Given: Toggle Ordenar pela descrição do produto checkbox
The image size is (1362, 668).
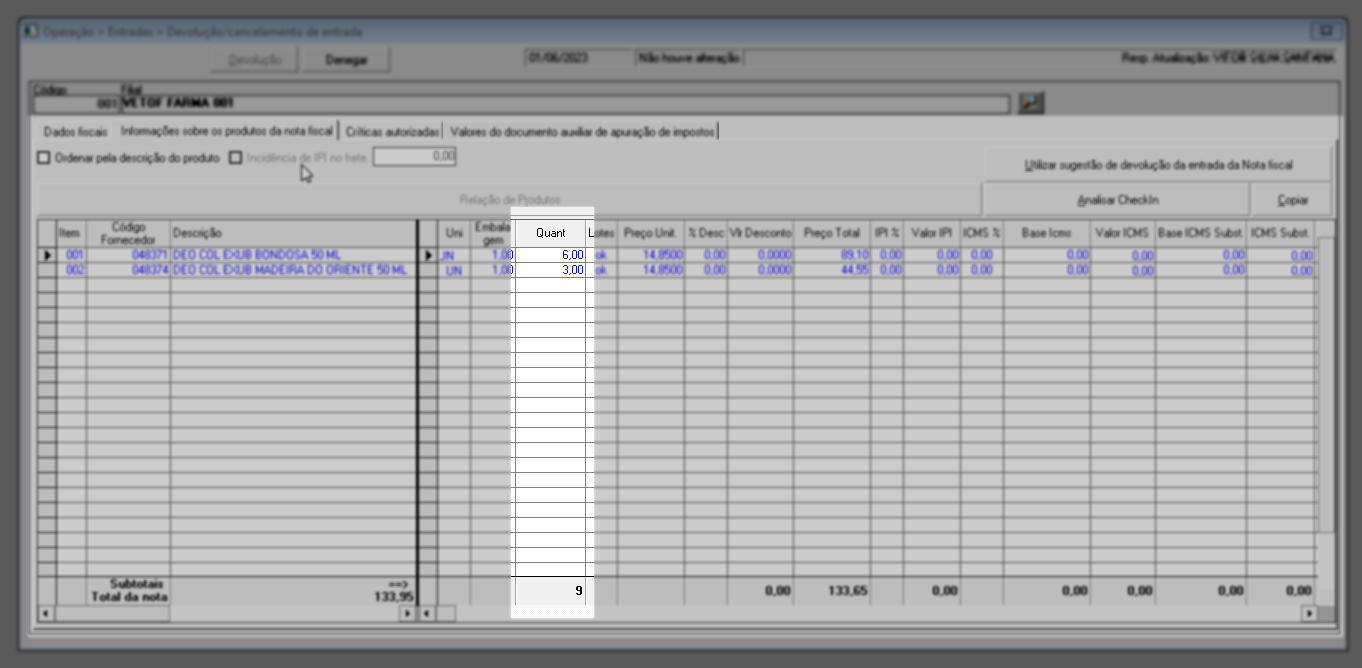Looking at the screenshot, I should click(x=43, y=157).
